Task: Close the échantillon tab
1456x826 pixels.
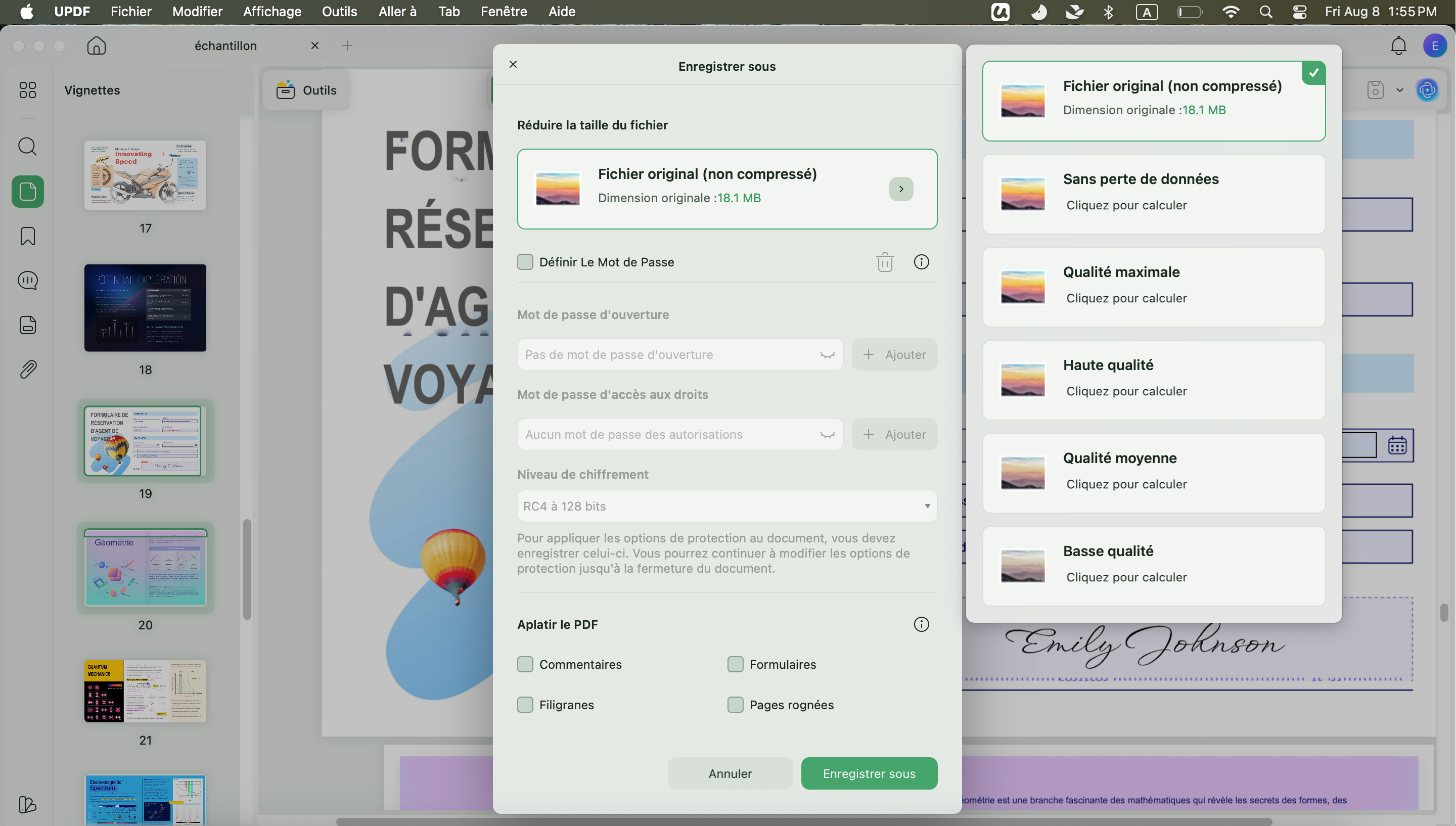Action: (x=315, y=45)
